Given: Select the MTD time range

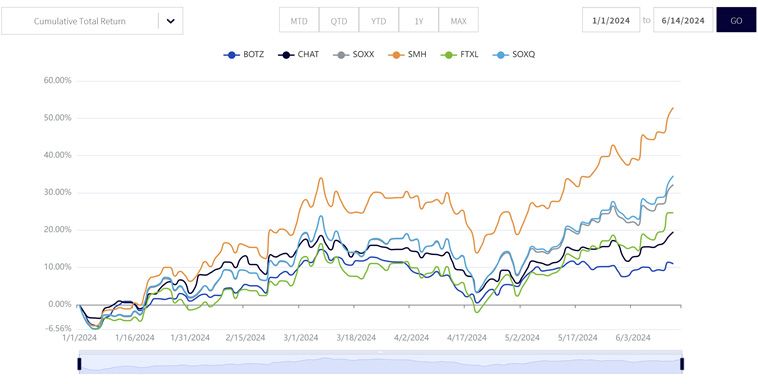Looking at the screenshot, I should tap(299, 21).
